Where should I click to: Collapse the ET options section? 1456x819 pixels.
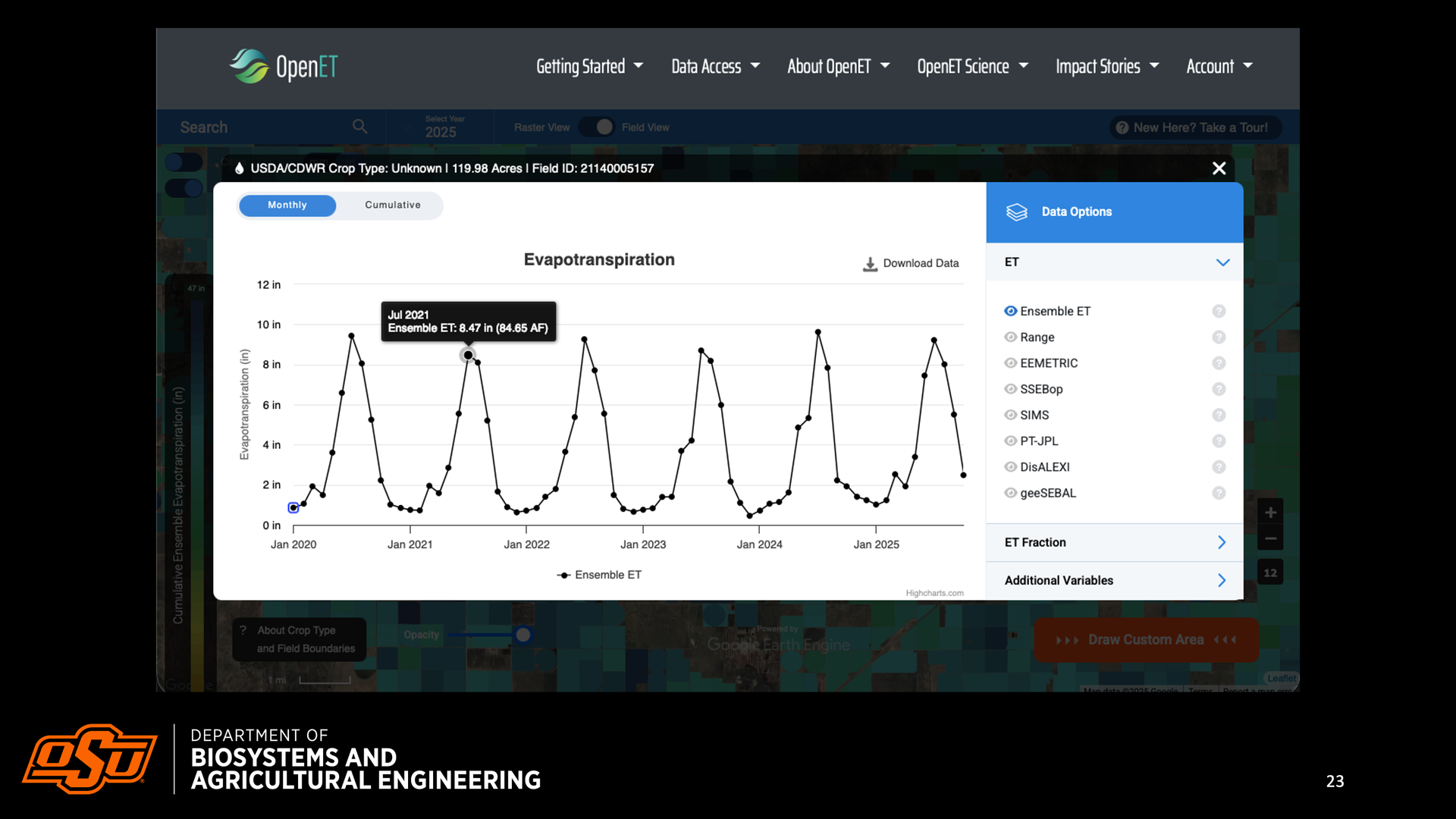tap(1222, 262)
